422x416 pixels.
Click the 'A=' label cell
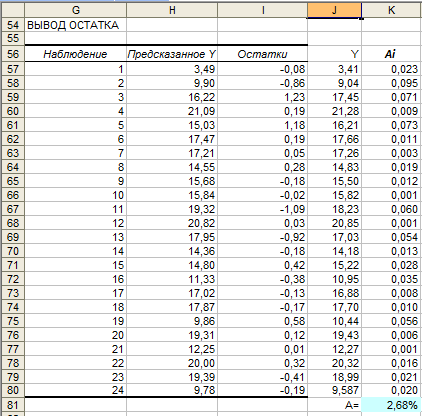tap(334, 405)
